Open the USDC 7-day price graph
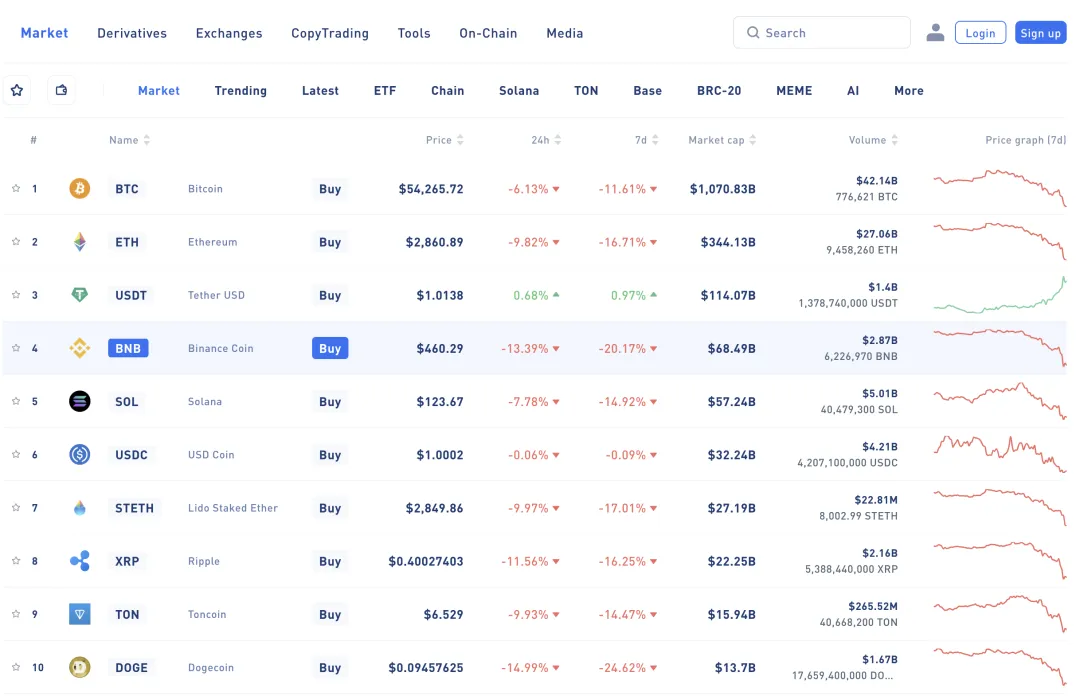The image size is (1080, 696). 999,453
